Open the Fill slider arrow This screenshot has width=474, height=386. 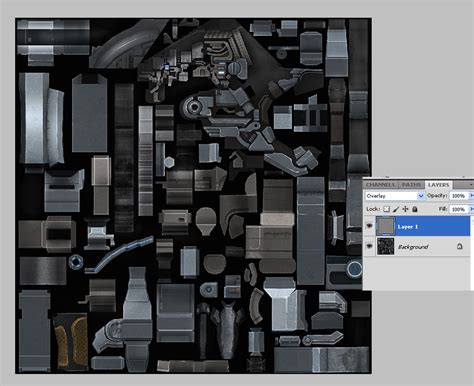point(472,209)
